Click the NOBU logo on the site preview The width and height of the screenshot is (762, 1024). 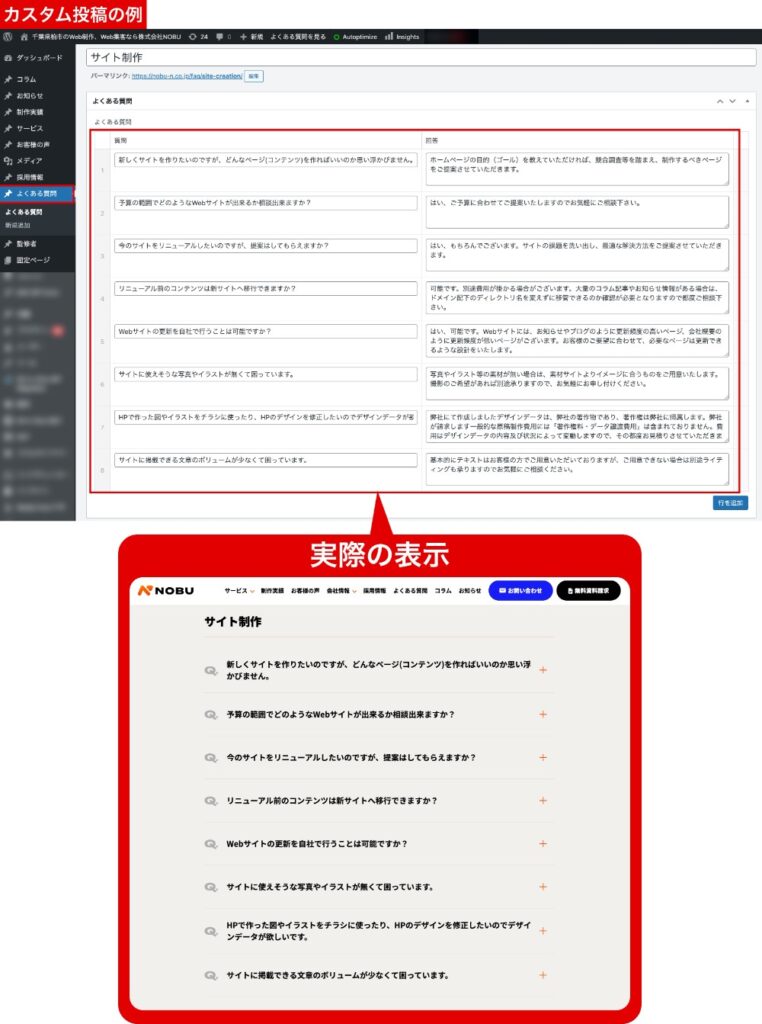coord(166,590)
